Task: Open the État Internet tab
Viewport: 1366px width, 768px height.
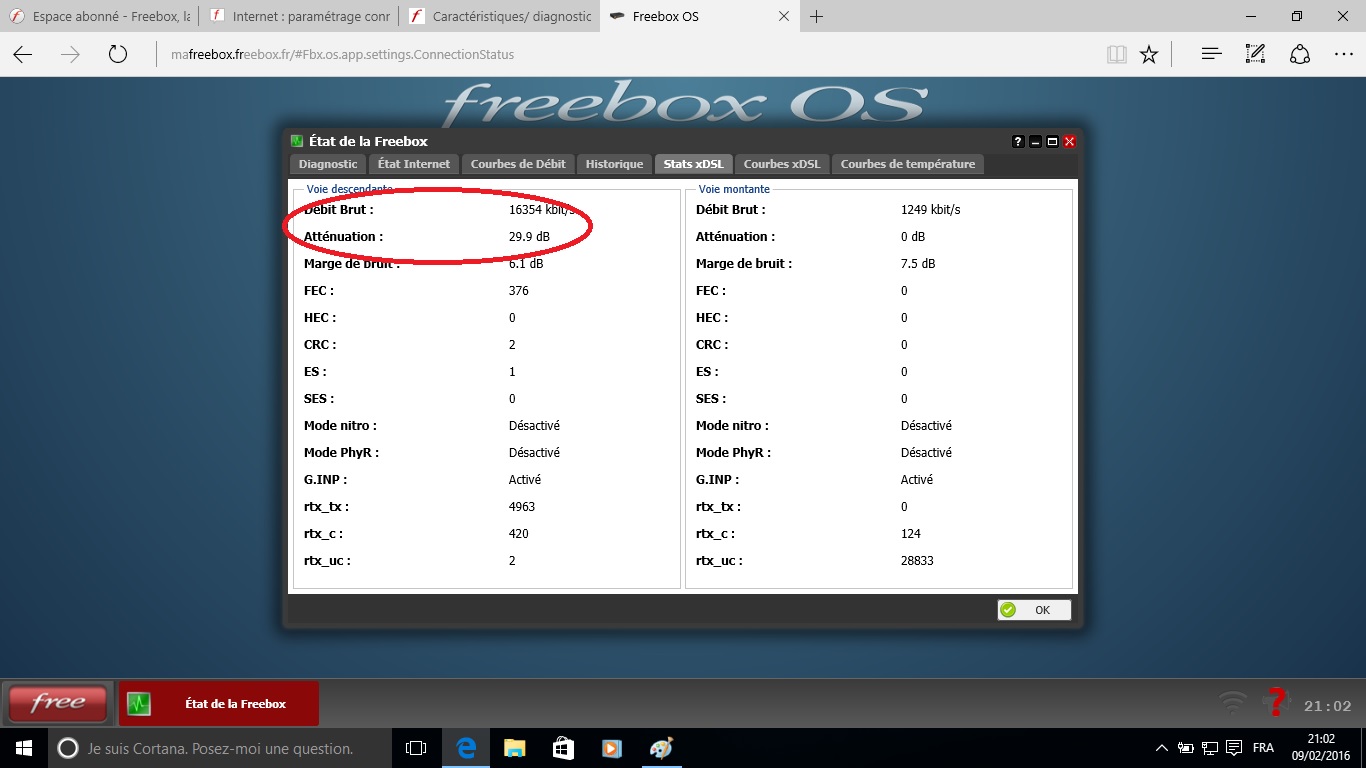Action: pyautogui.click(x=414, y=164)
